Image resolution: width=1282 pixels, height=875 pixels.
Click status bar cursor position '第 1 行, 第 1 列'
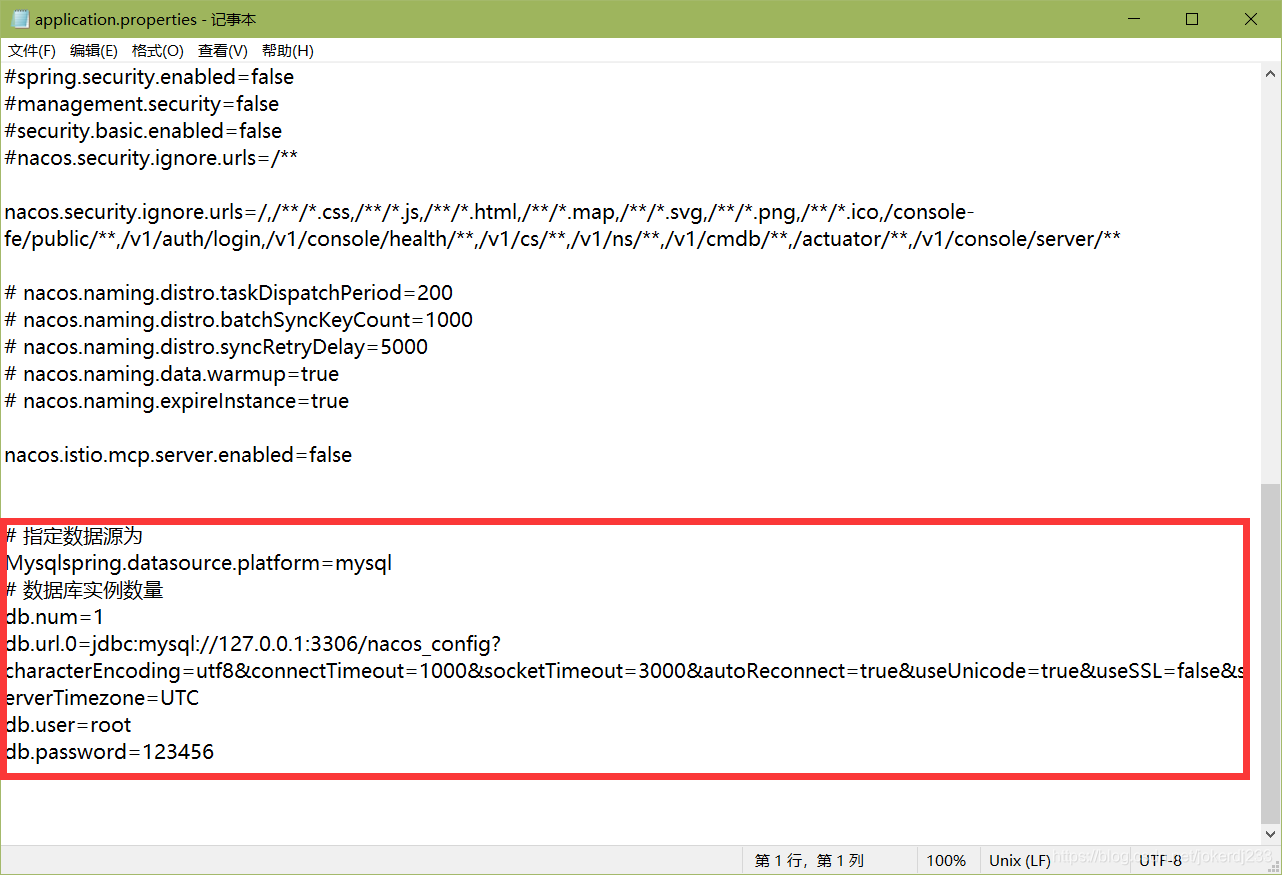(x=809, y=860)
